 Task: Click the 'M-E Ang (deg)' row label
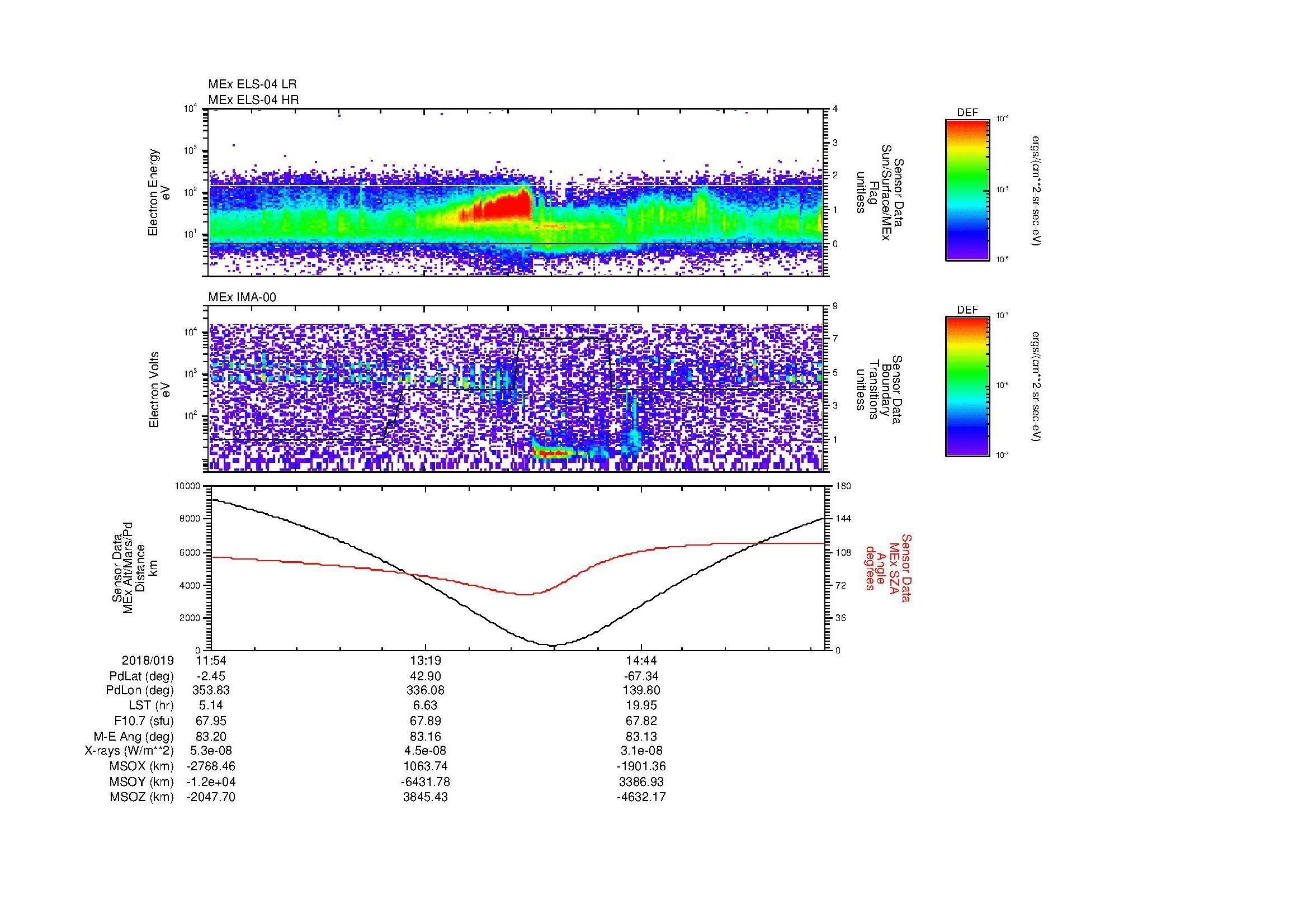(134, 737)
